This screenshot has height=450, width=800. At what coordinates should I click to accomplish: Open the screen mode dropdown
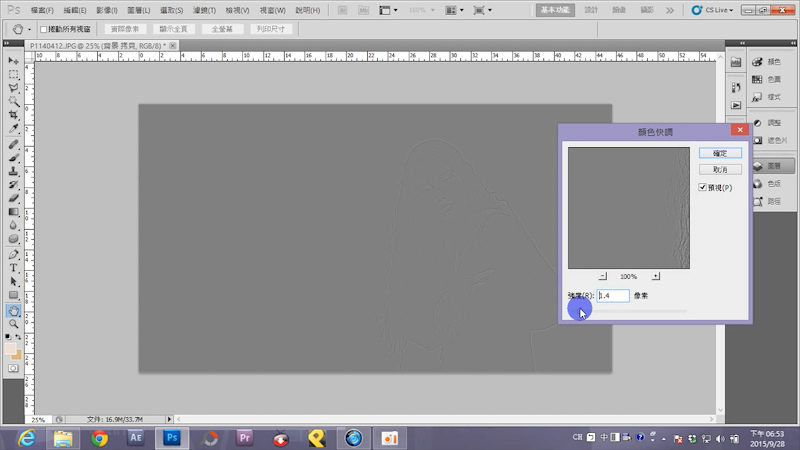(484, 9)
